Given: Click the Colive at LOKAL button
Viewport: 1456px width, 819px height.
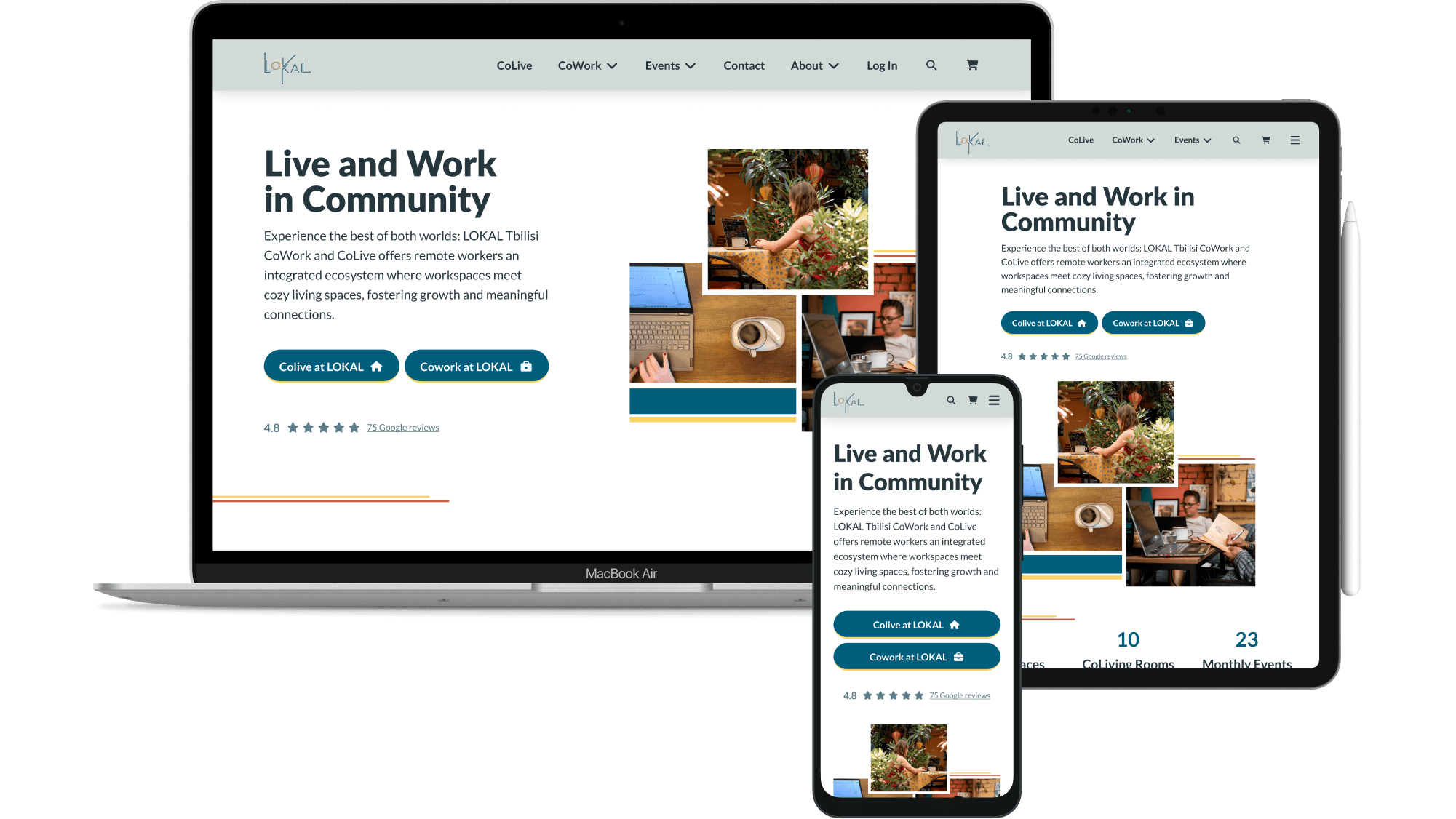Looking at the screenshot, I should click(x=330, y=366).
